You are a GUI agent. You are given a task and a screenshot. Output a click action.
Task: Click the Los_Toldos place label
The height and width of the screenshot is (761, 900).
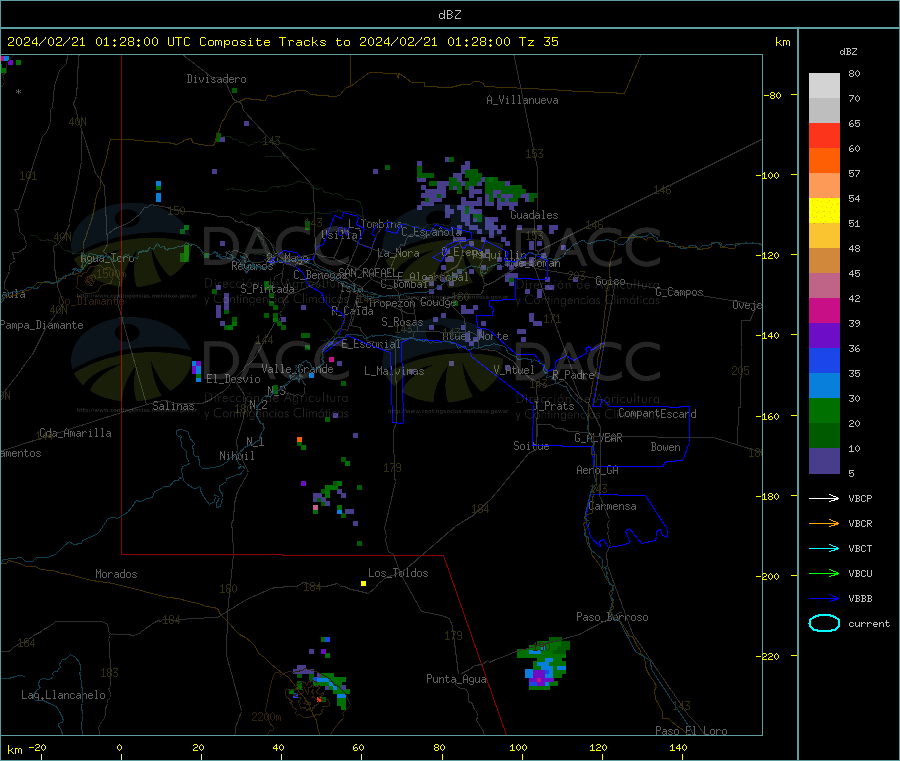click(x=398, y=573)
